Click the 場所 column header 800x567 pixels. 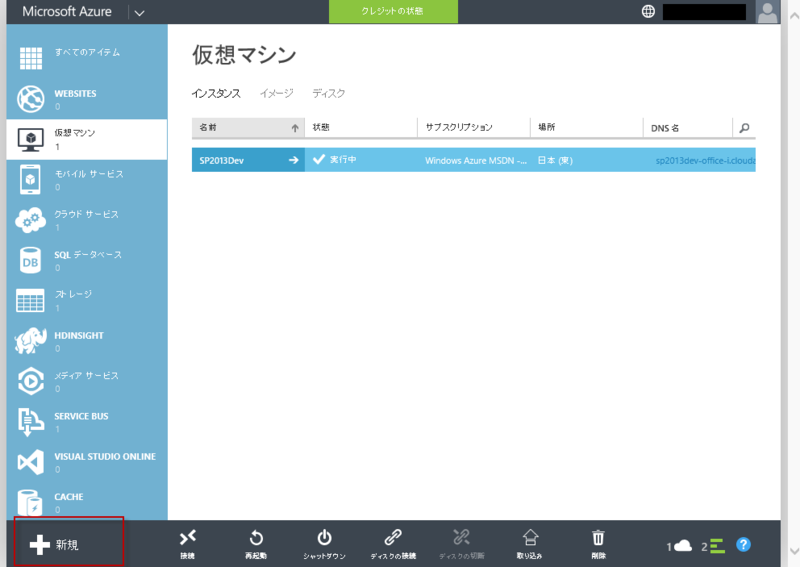pos(586,128)
